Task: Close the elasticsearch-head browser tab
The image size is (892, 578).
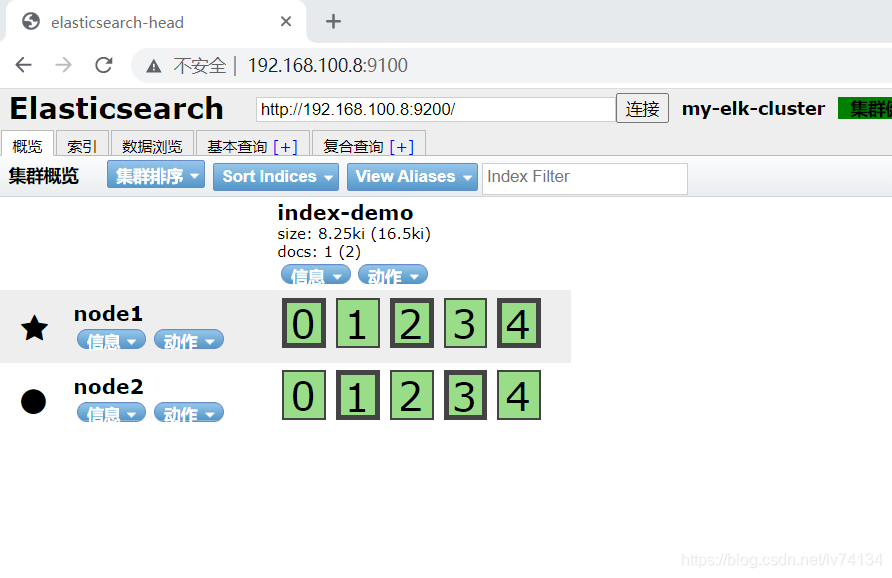Action: click(286, 22)
